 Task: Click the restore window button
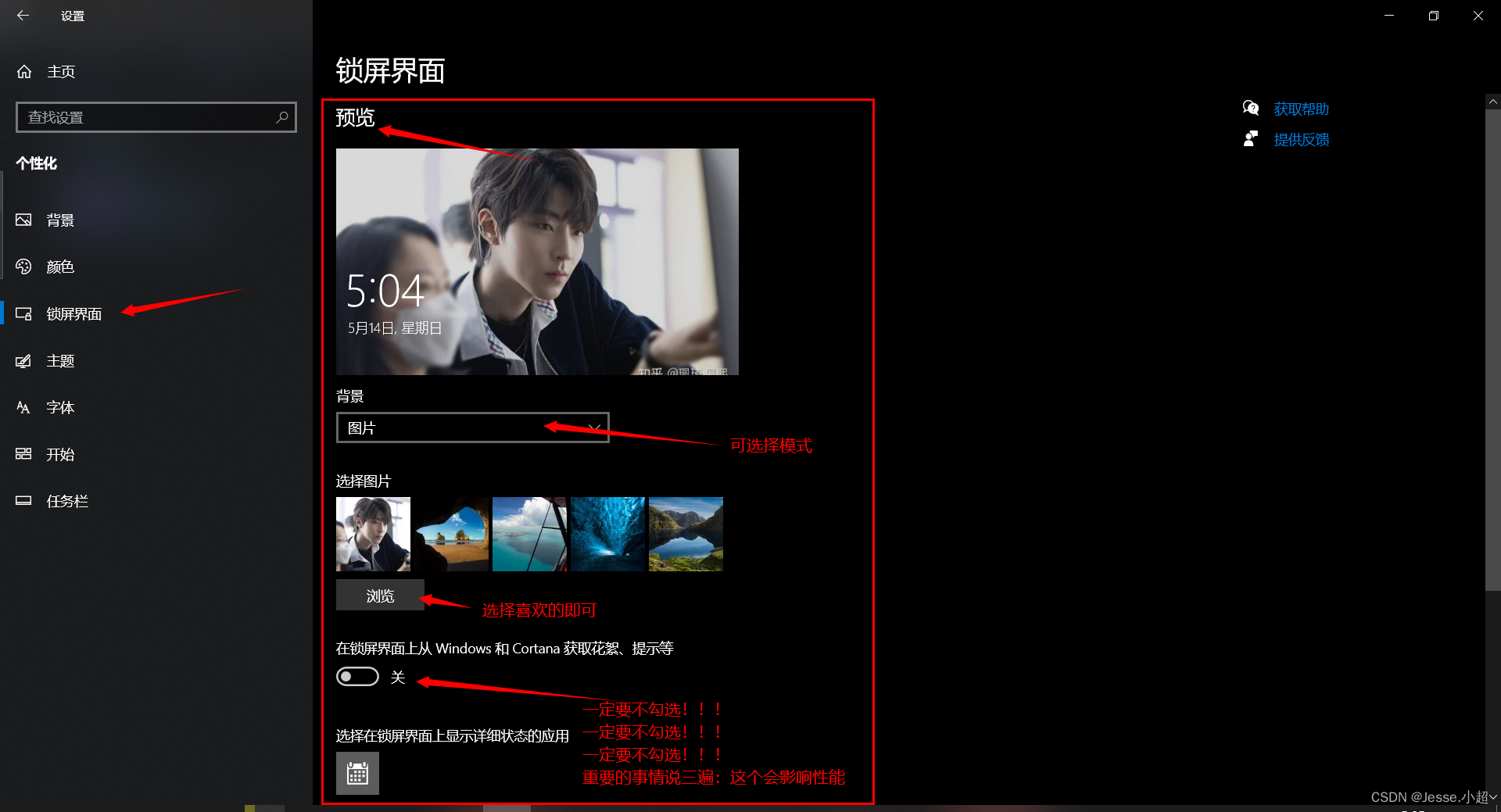point(1433,16)
